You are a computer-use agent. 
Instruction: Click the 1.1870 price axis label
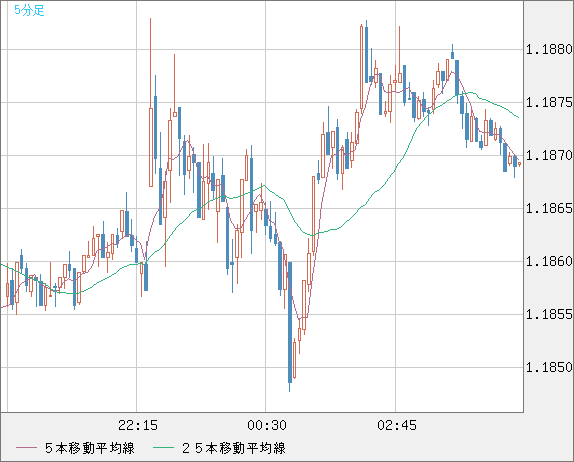(x=549, y=155)
